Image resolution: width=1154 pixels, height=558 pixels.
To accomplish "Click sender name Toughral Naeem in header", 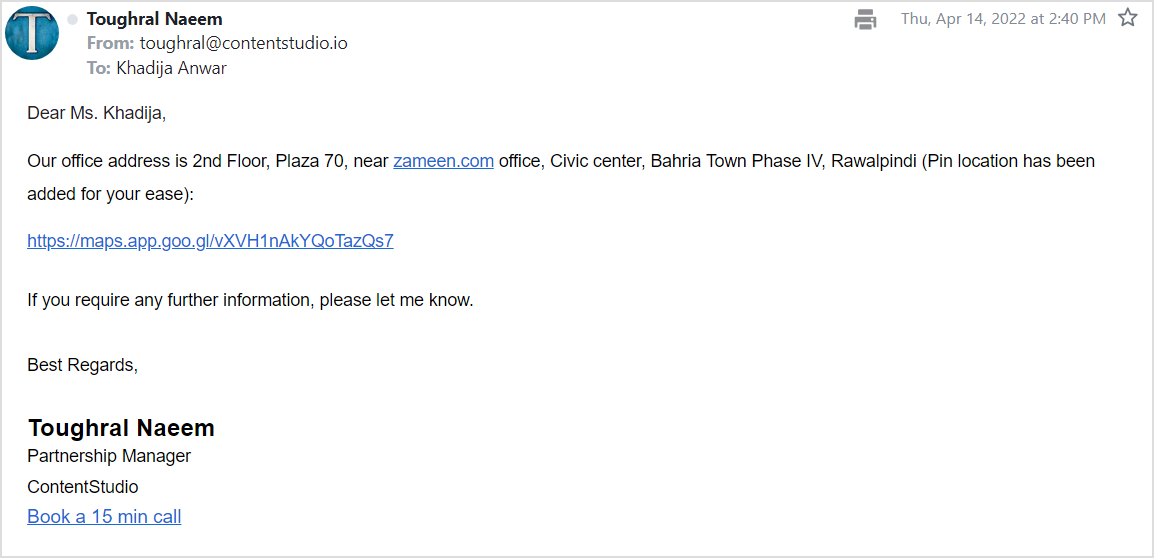I will click(155, 19).
